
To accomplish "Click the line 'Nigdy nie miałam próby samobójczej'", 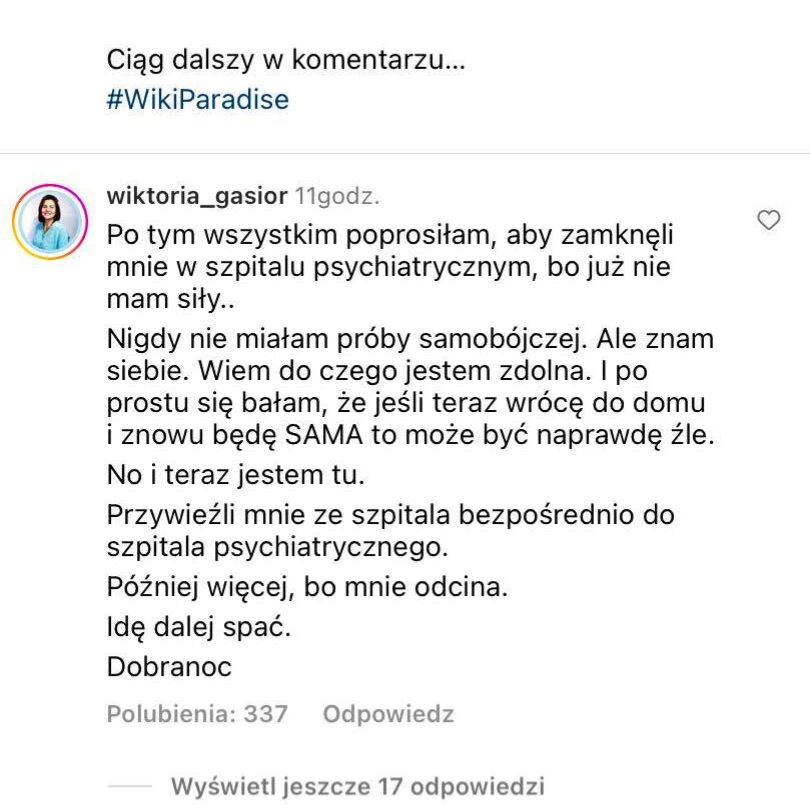I will (x=411, y=338).
